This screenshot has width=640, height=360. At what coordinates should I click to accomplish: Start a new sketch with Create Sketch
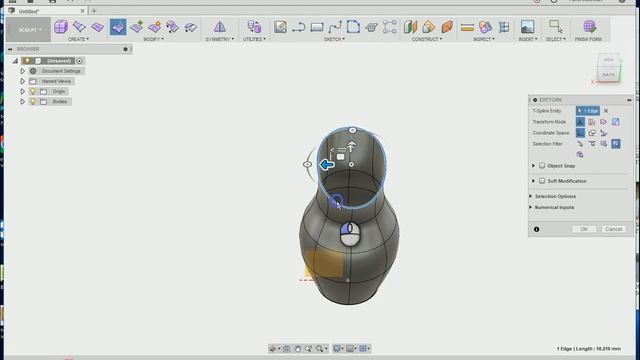point(280,27)
